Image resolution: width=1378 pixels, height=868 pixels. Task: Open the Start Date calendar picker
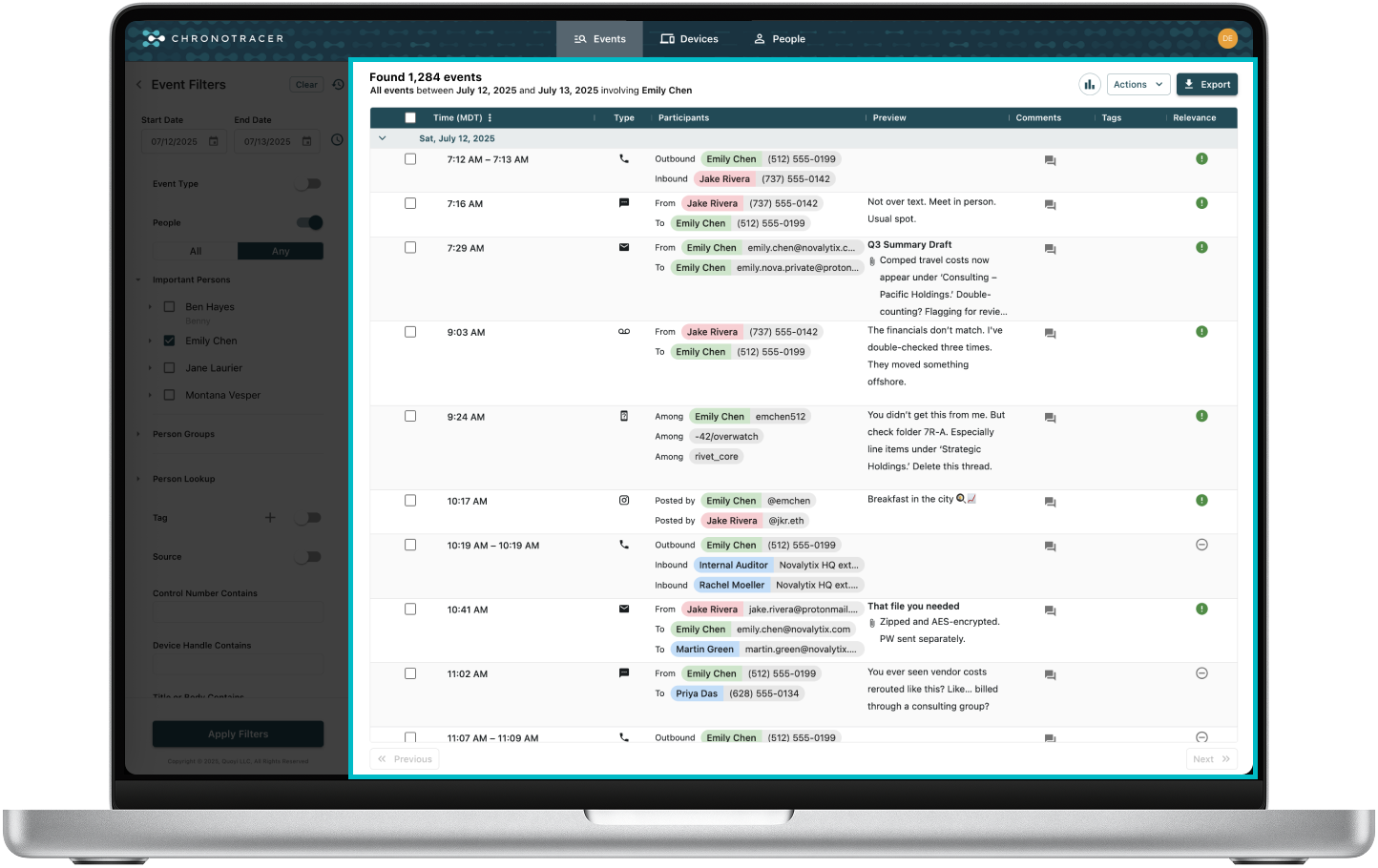point(214,142)
